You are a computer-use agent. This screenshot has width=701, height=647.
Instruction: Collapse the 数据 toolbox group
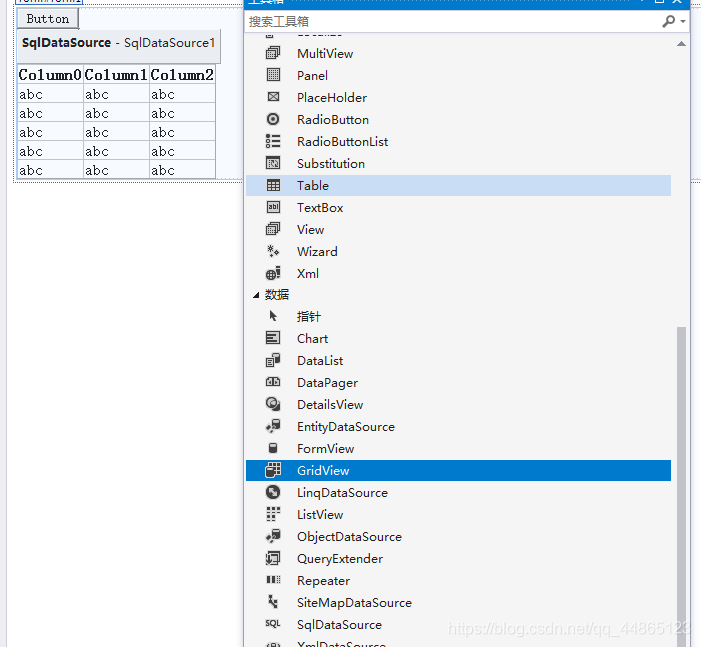256,295
